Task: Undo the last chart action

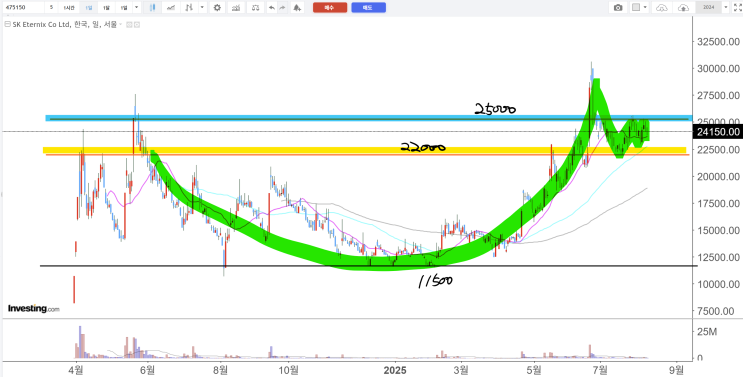Action: [x=272, y=8]
